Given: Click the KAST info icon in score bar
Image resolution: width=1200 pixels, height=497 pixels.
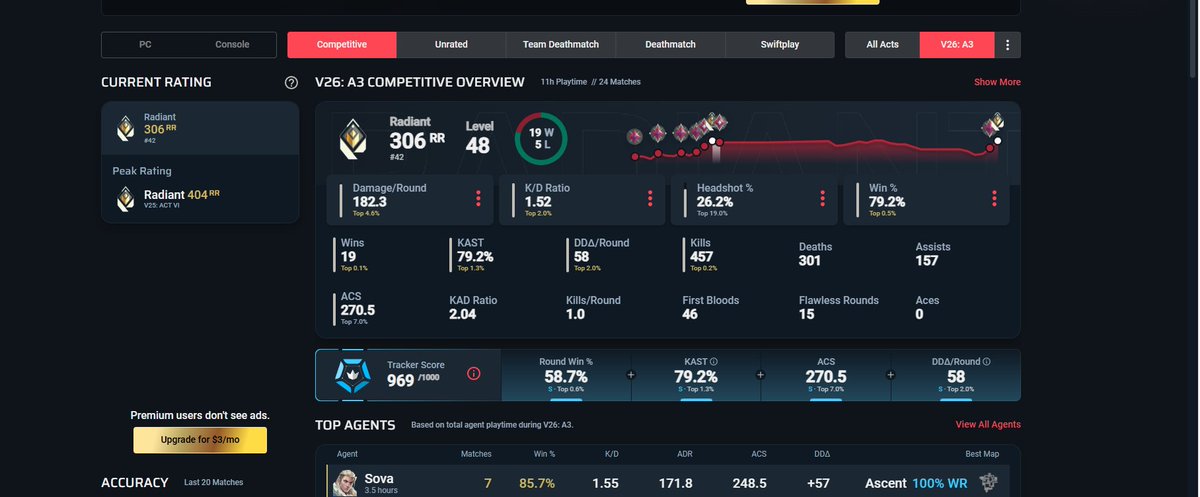Looking at the screenshot, I should 714,362.
